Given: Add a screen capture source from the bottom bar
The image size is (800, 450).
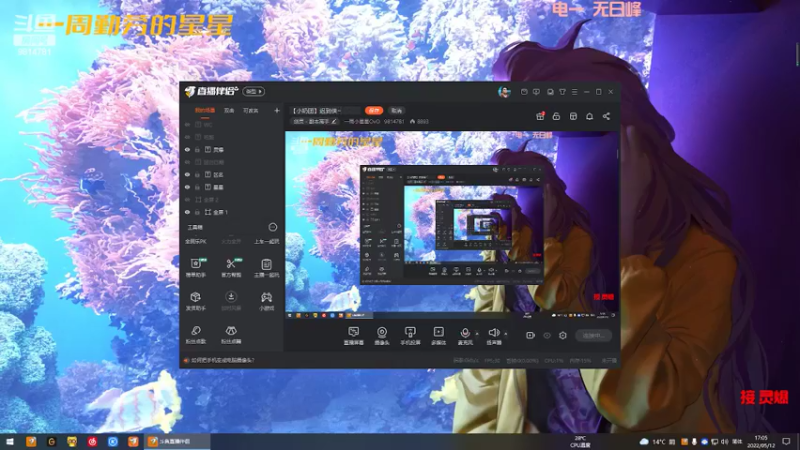Looking at the screenshot, I should pyautogui.click(x=354, y=336).
